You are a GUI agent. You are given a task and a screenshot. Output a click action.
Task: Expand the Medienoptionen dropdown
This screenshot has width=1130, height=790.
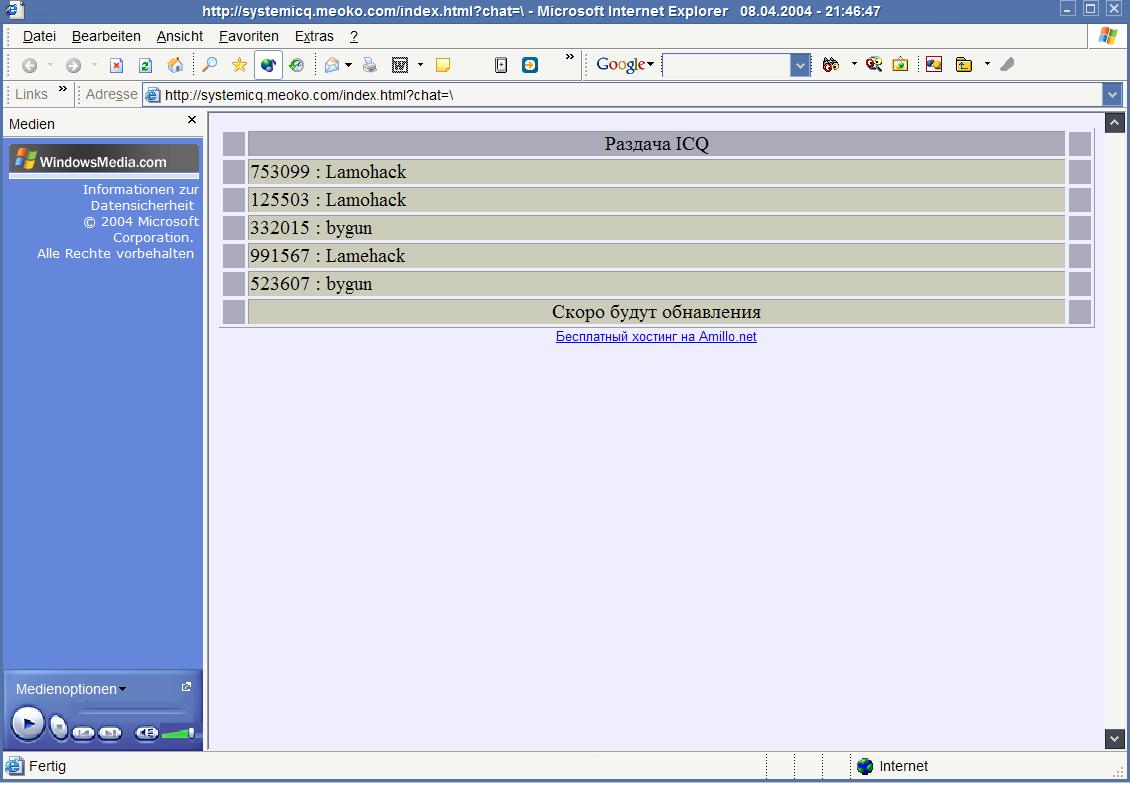pyautogui.click(x=71, y=689)
